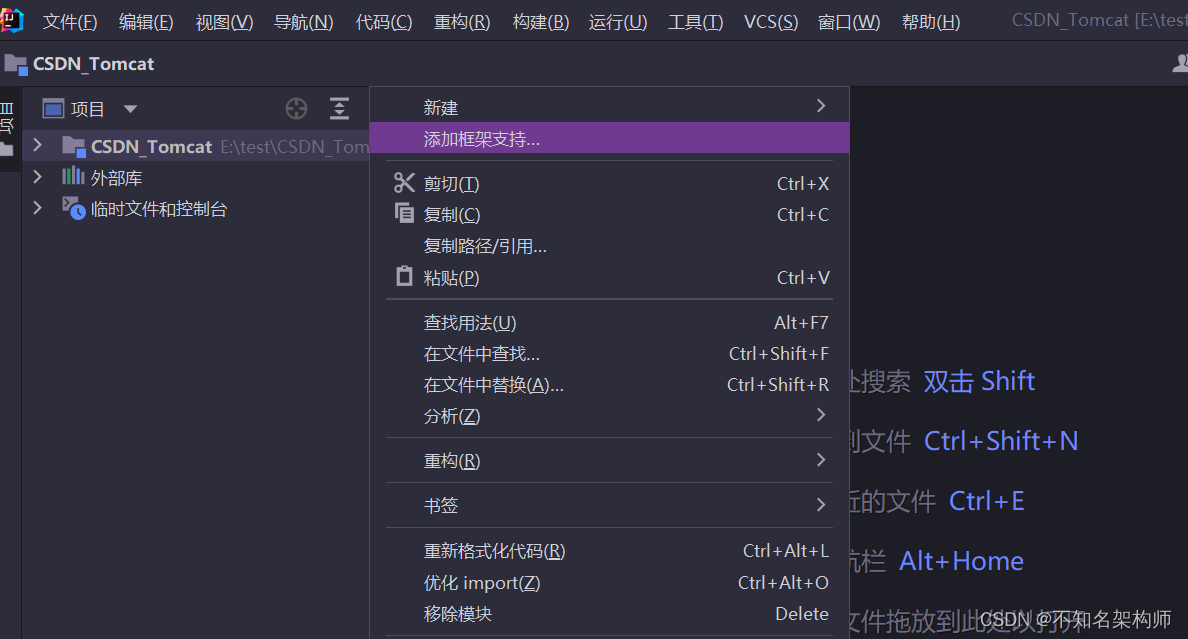This screenshot has height=639, width=1188.
Task: Click the project tool window stripe icon
Action: [x=8, y=120]
